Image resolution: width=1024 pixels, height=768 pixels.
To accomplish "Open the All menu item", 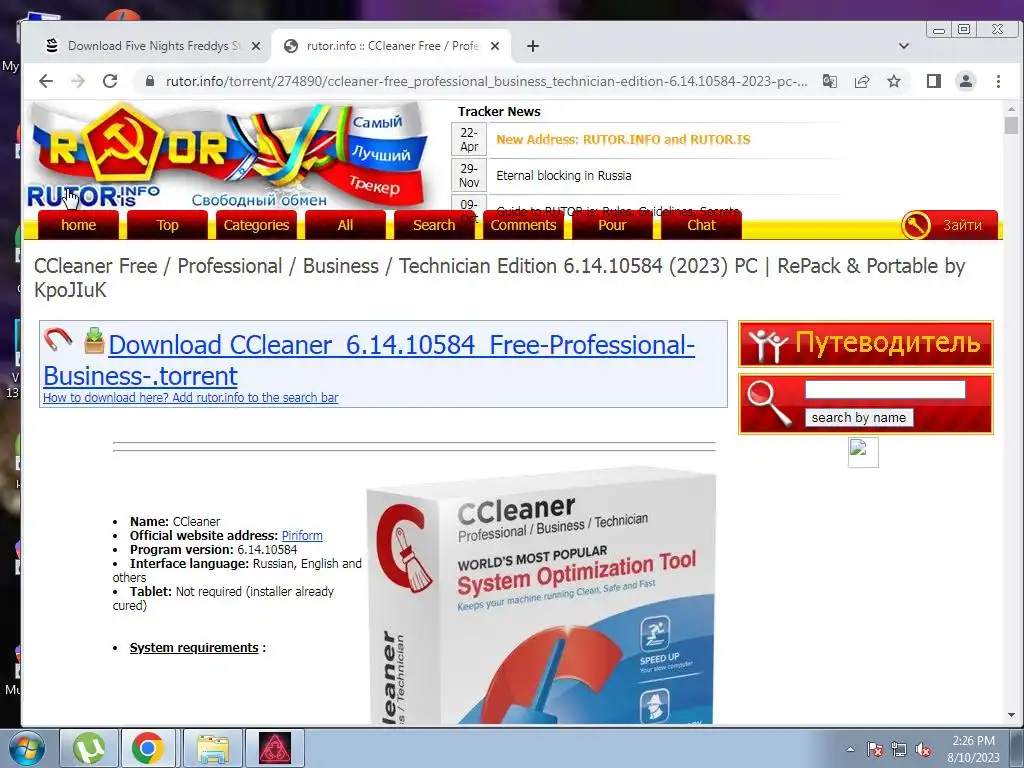I will (345, 225).
